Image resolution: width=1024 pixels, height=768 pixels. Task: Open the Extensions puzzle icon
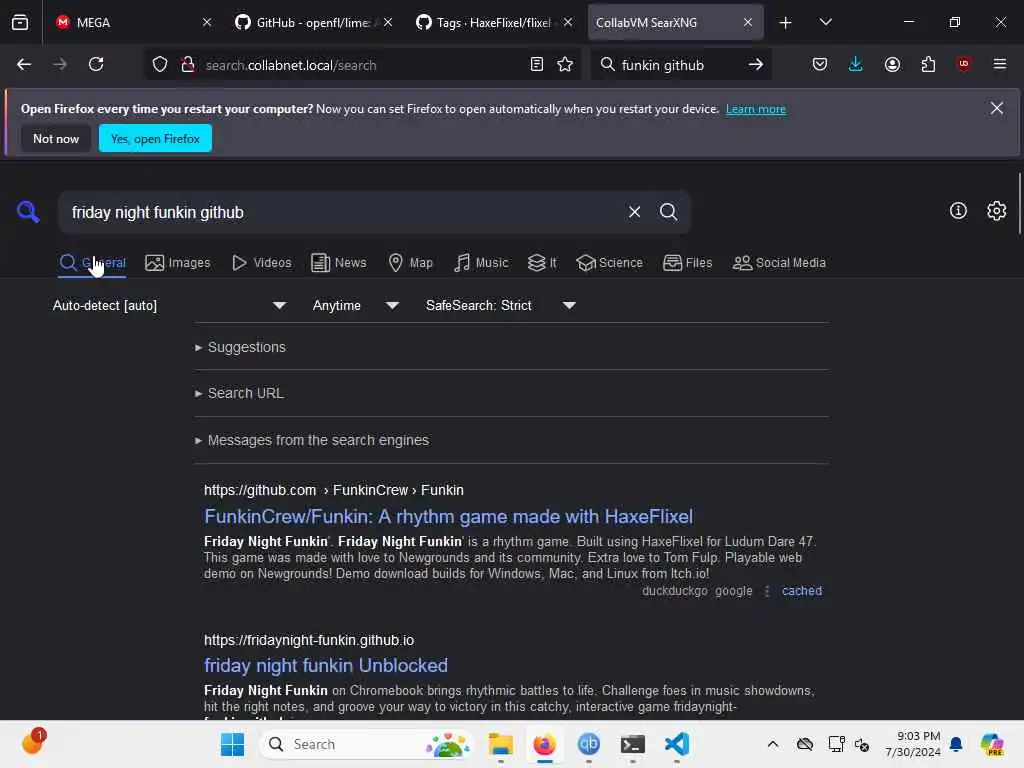click(928, 64)
